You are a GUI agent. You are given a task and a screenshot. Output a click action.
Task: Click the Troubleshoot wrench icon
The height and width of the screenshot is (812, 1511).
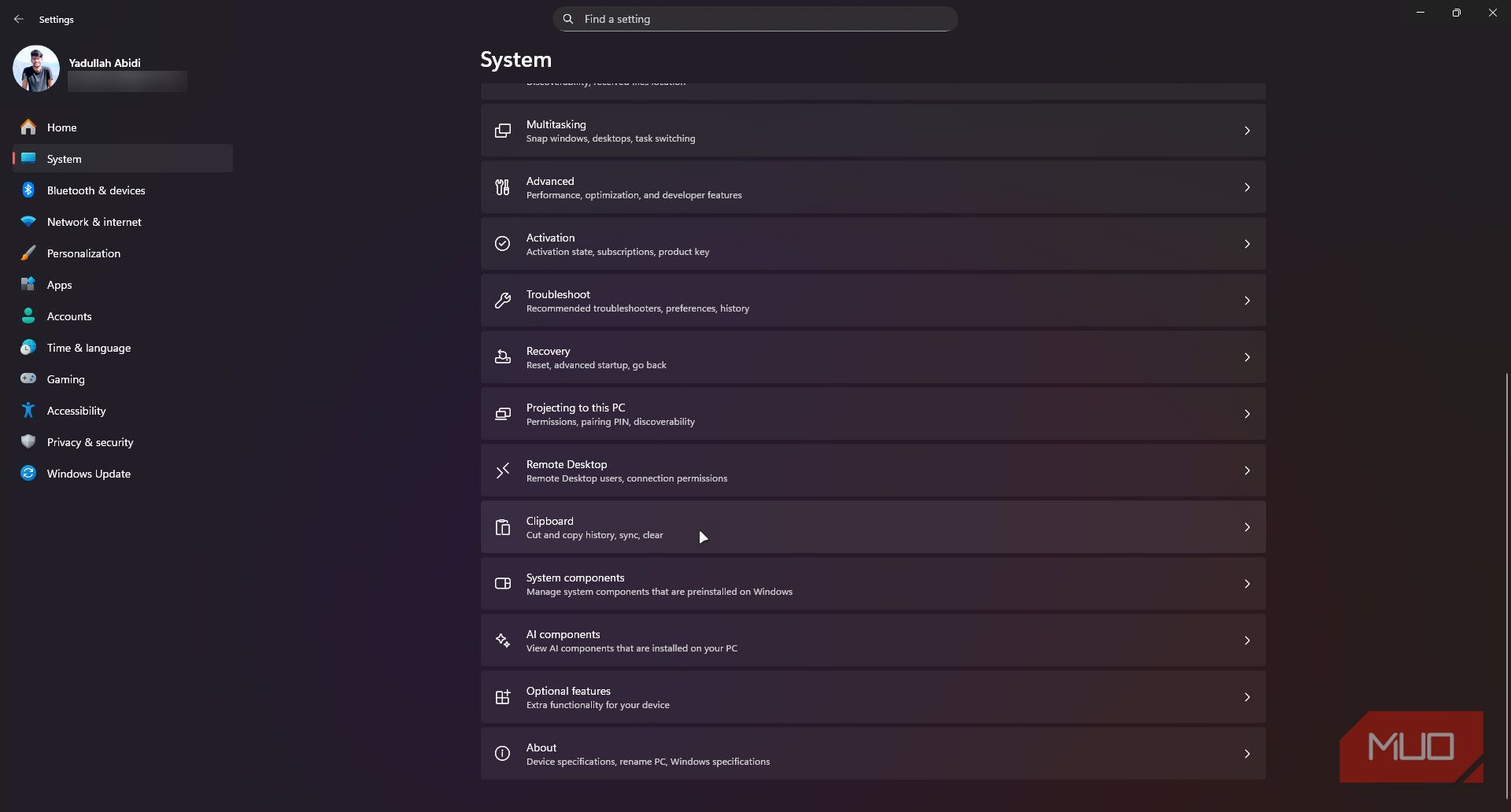coord(502,301)
